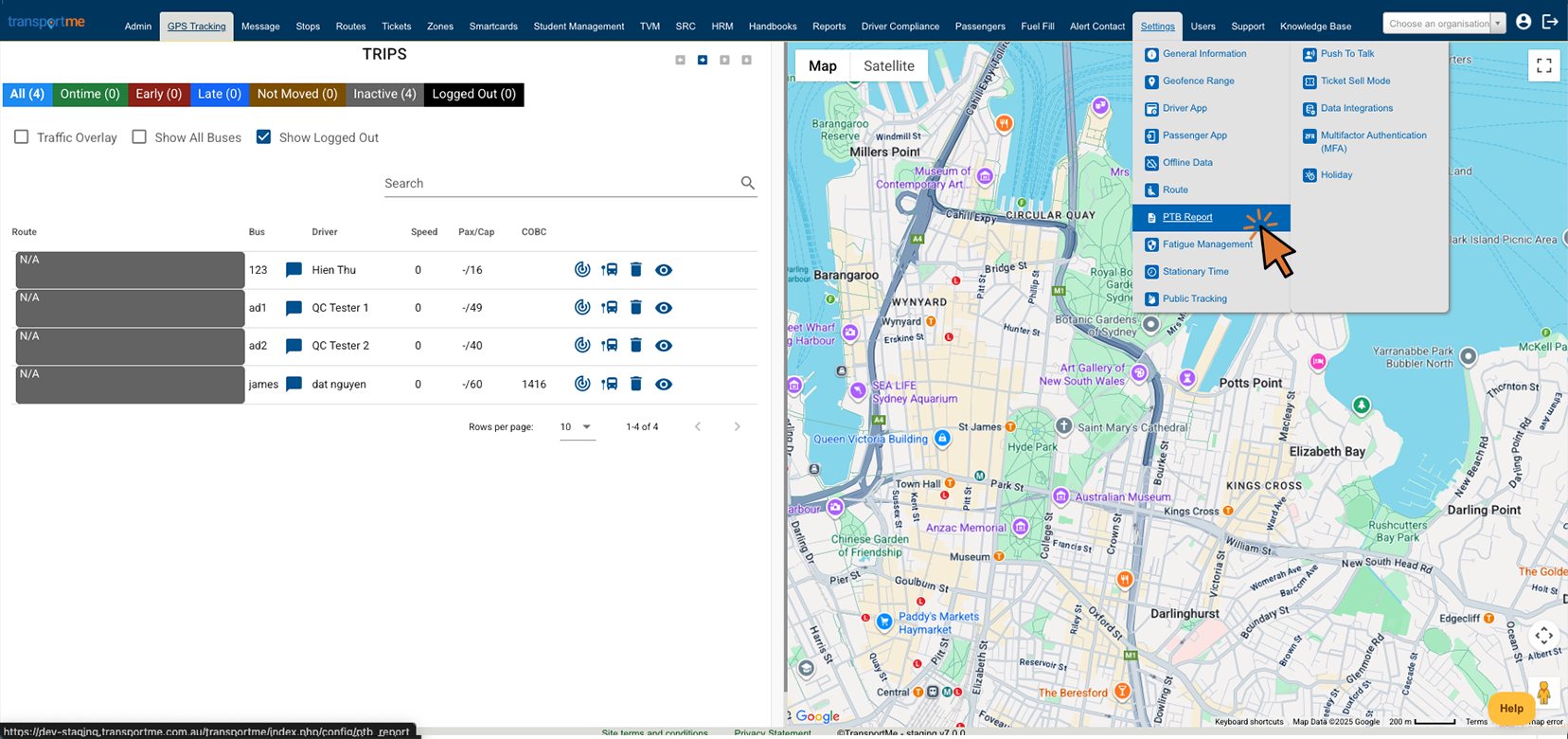This screenshot has height=739, width=1568.
Task: Open Street View pegman on map
Action: 1544,694
